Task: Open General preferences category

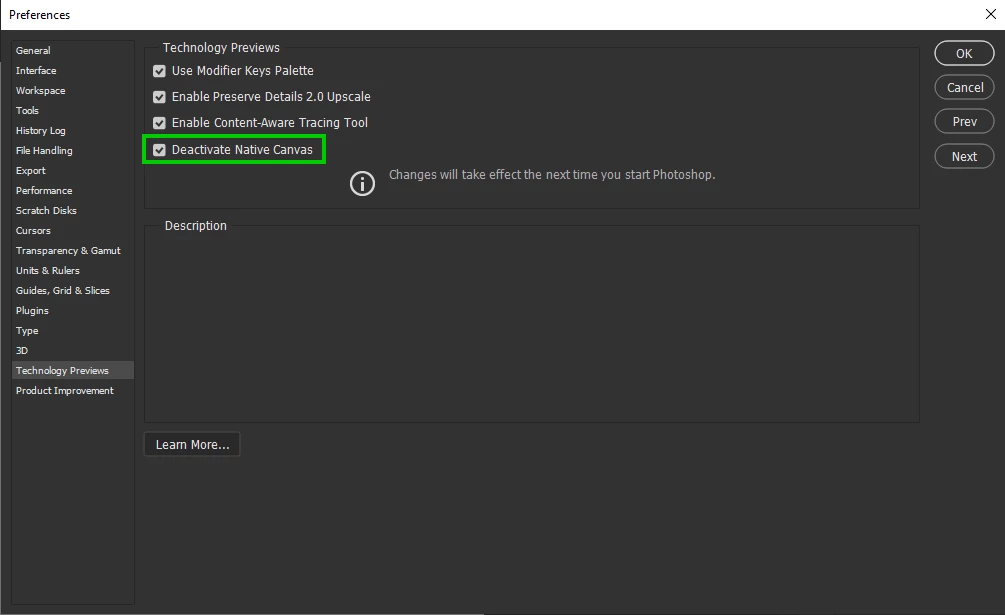Action: (x=72, y=50)
